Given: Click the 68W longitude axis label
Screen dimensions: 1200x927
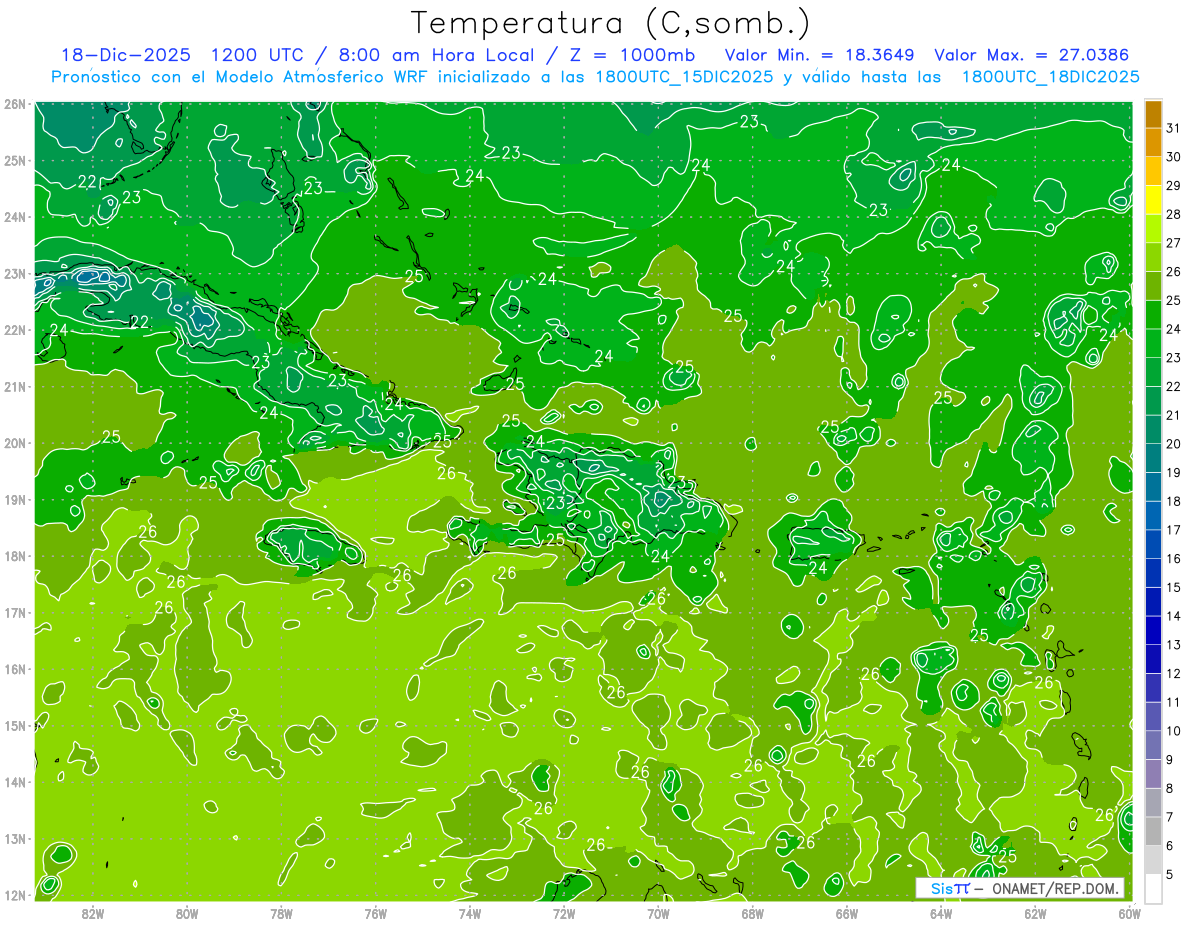Looking at the screenshot, I should (x=752, y=913).
